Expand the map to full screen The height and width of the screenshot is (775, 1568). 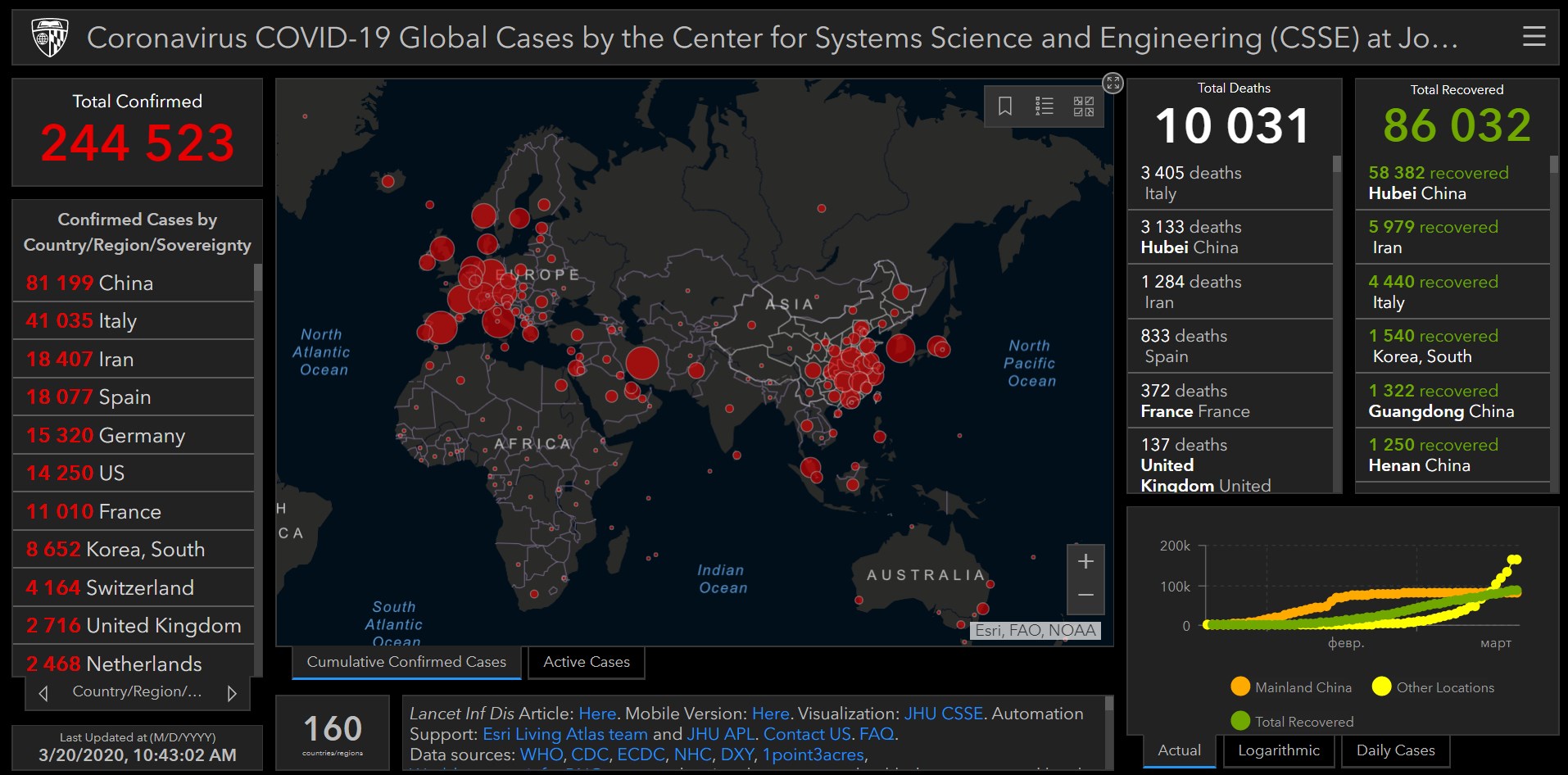point(1113,83)
